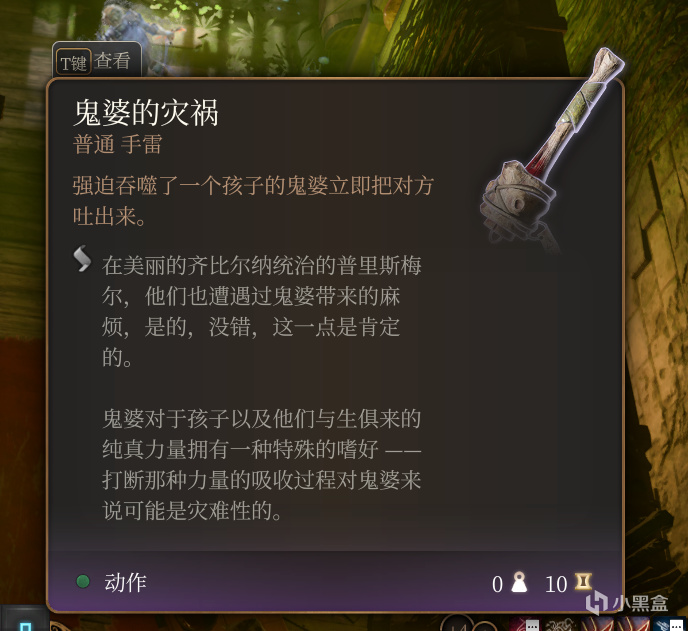Select the item title 鬼婆的灾祸
Image resolution: width=688 pixels, height=631 pixels.
(146, 113)
